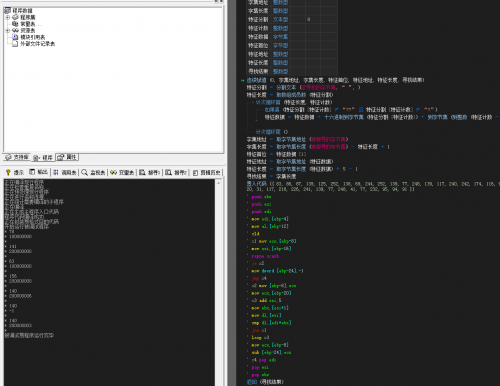Switch to the 程序 program tab
Viewport: 500px width, 386px height.
point(43,158)
